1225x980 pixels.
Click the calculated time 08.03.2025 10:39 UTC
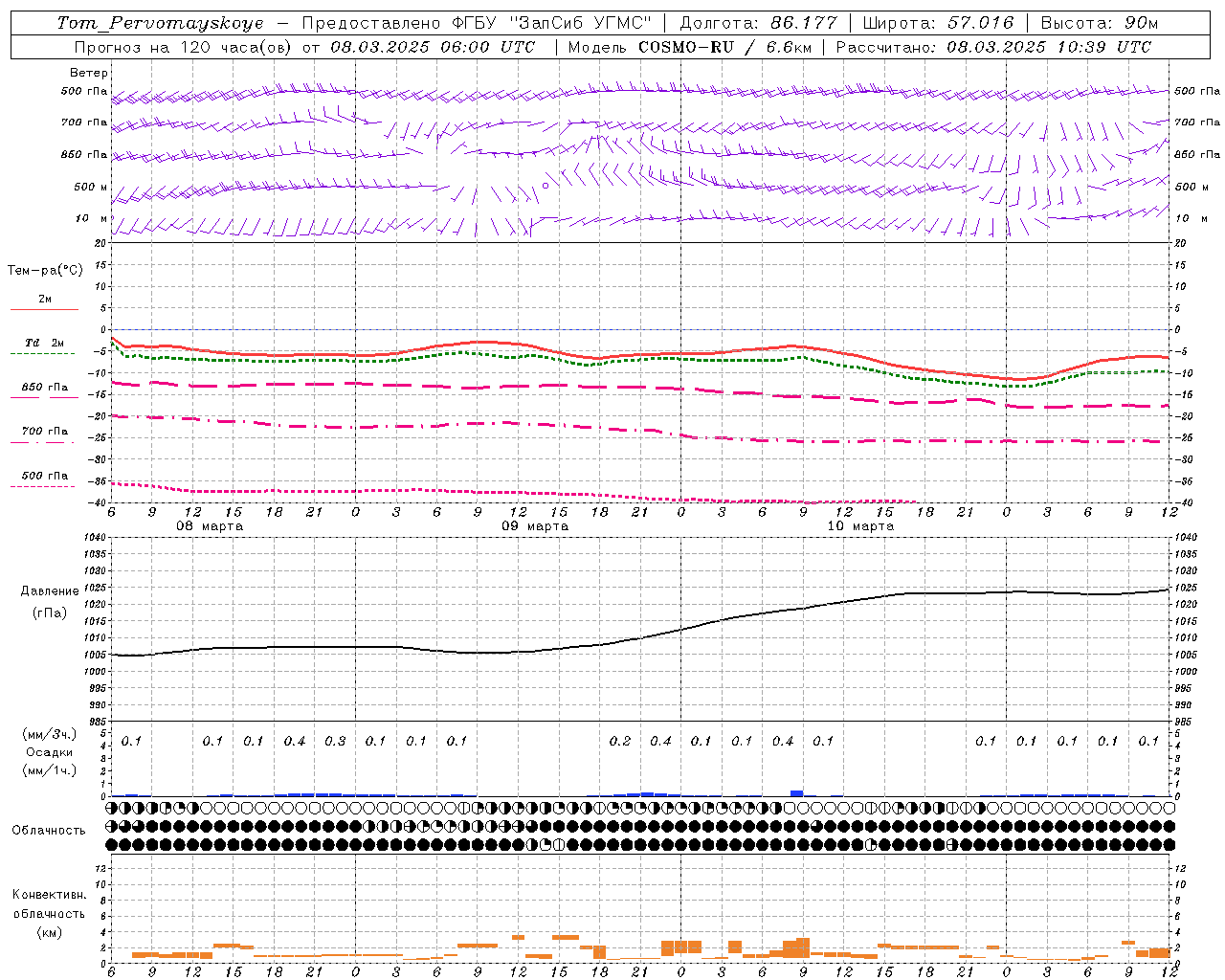coord(1049,47)
